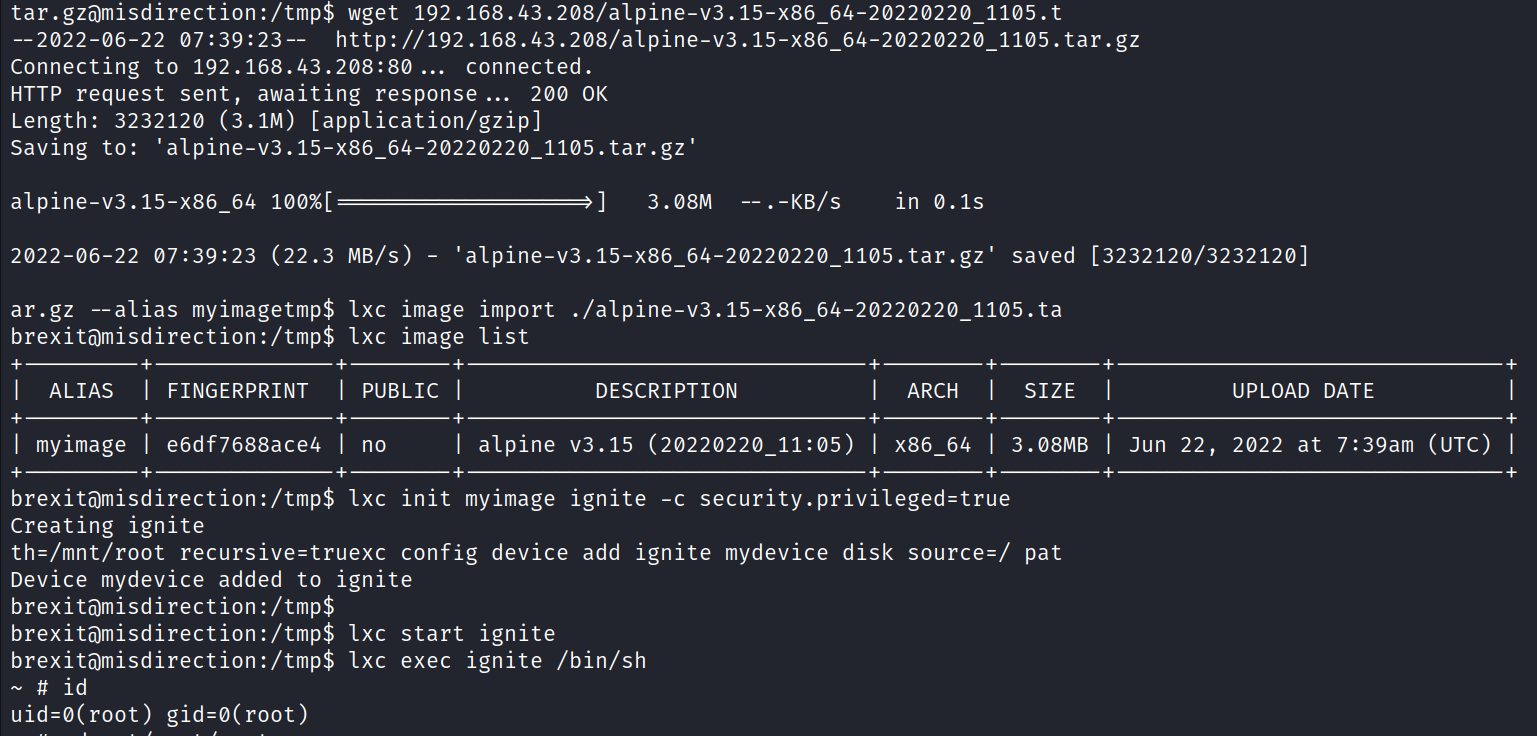Image resolution: width=1537 pixels, height=736 pixels.
Task: Click the SIZE column header
Action: 1049,391
